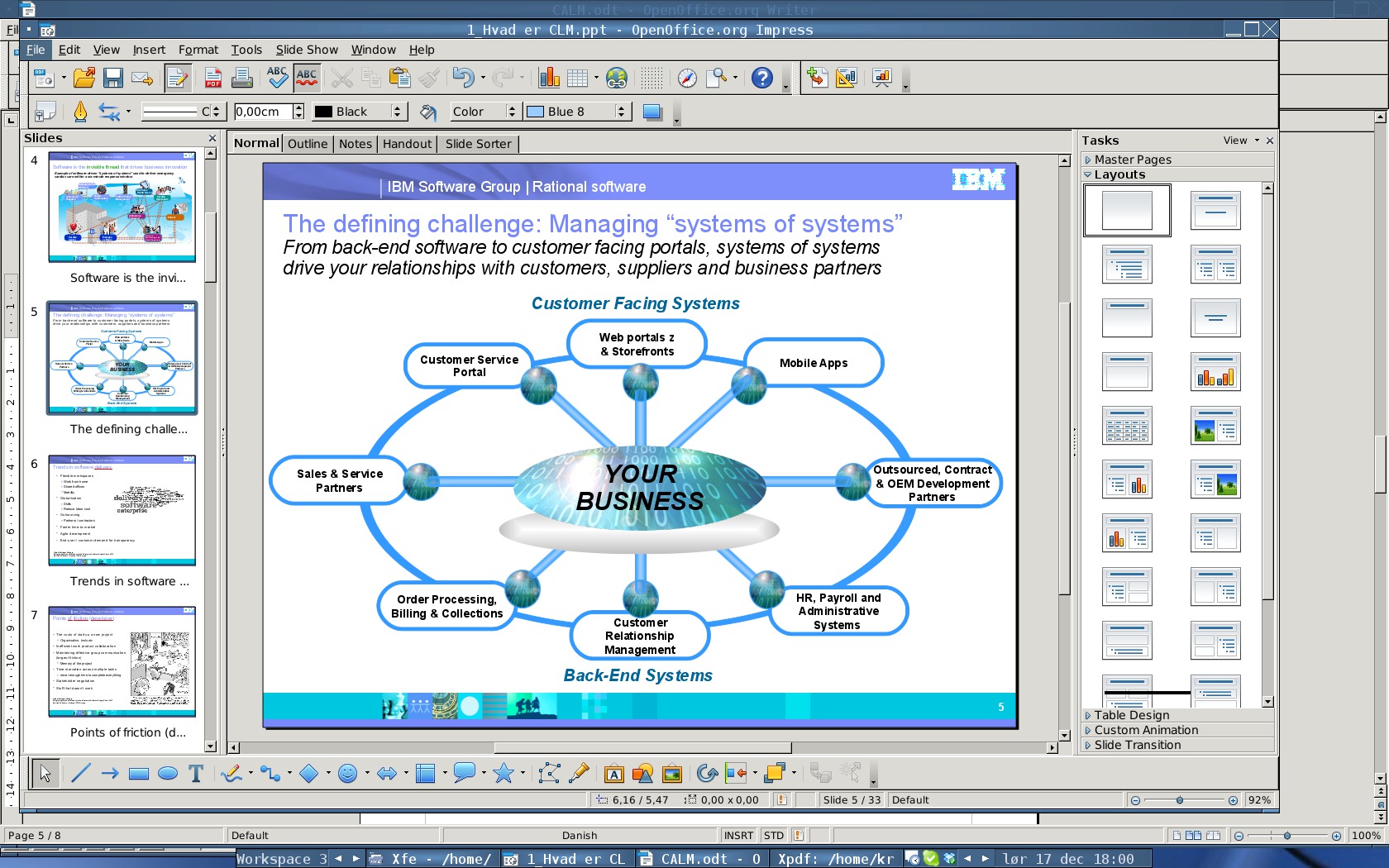Toggle Edit File mode icon
1389x868 pixels.
177,79
